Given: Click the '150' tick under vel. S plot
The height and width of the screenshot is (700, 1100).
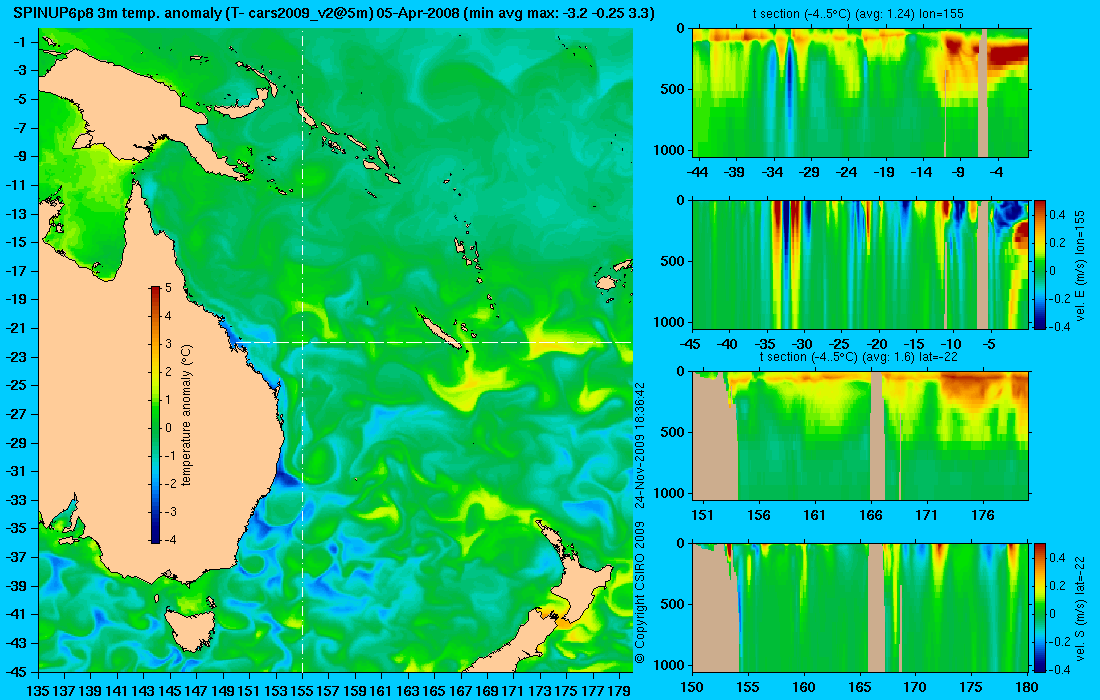Looking at the screenshot, I should tap(692, 687).
